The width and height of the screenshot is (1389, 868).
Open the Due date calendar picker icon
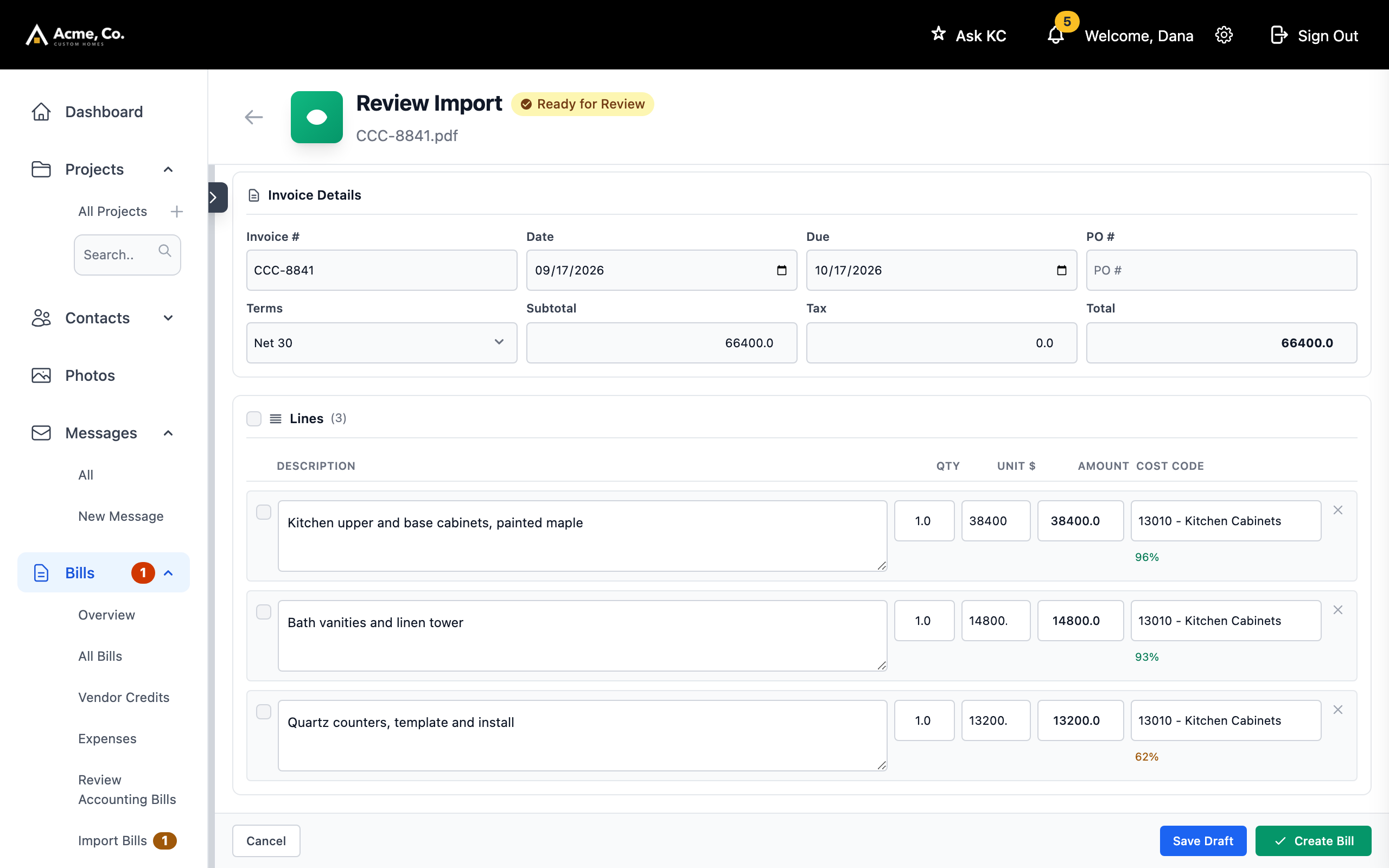point(1061,270)
